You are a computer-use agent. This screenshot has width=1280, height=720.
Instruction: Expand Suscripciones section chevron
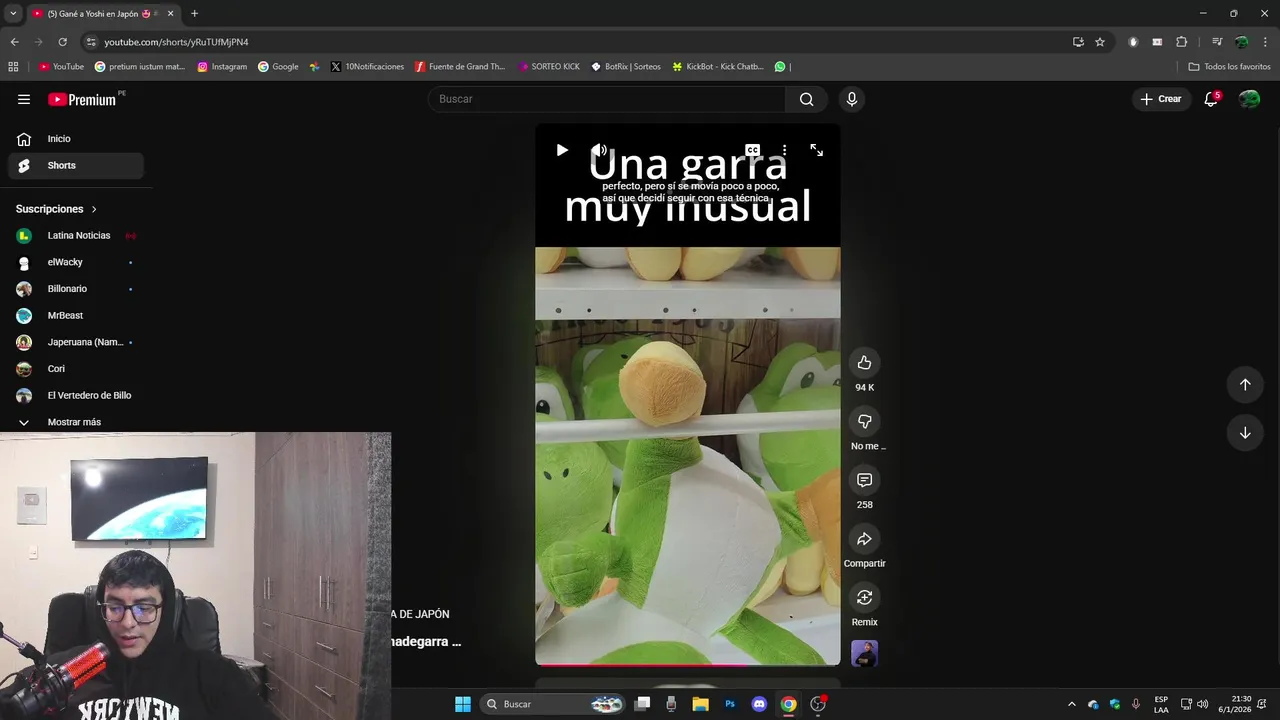click(94, 209)
